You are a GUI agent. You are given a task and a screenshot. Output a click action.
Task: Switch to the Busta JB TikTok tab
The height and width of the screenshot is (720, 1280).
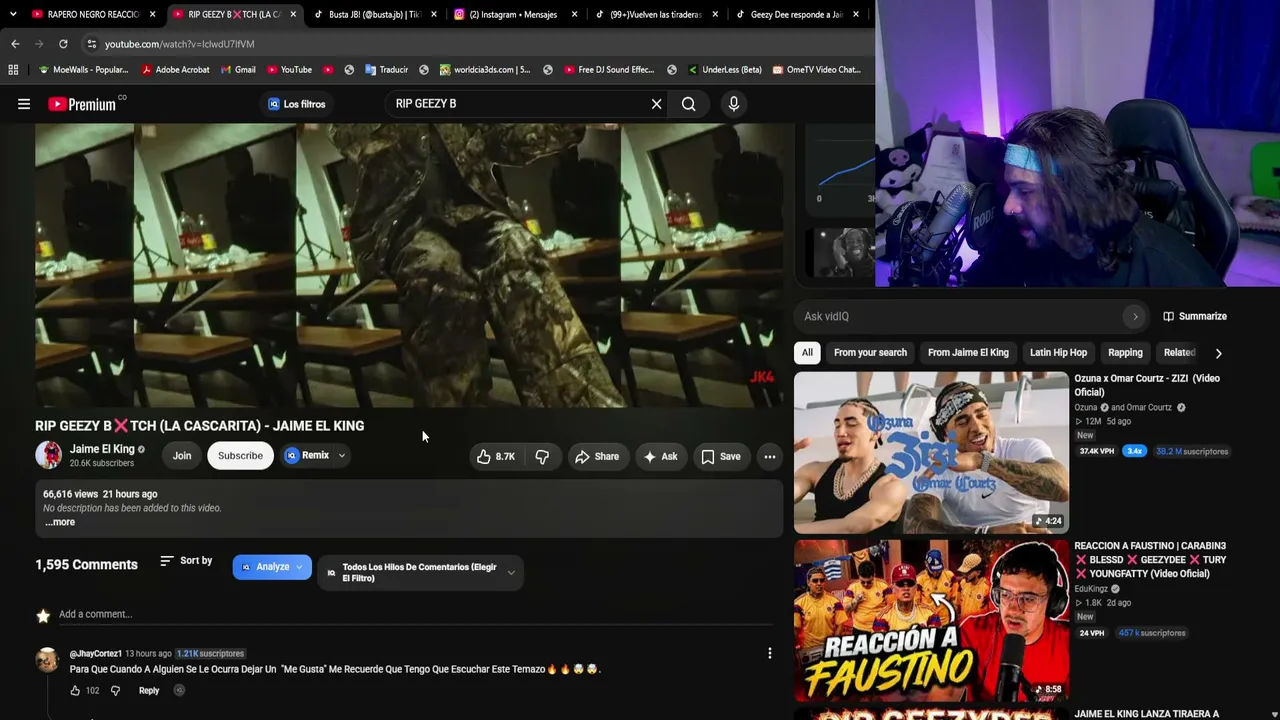pos(374,15)
